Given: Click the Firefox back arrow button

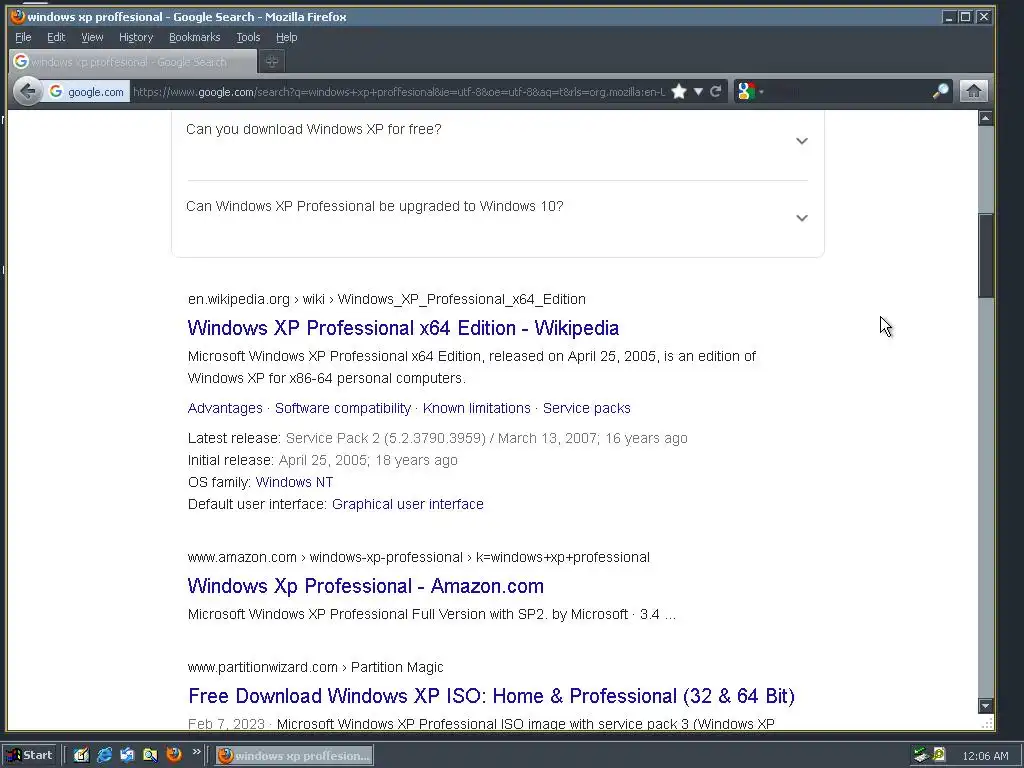Looking at the screenshot, I should (27, 91).
